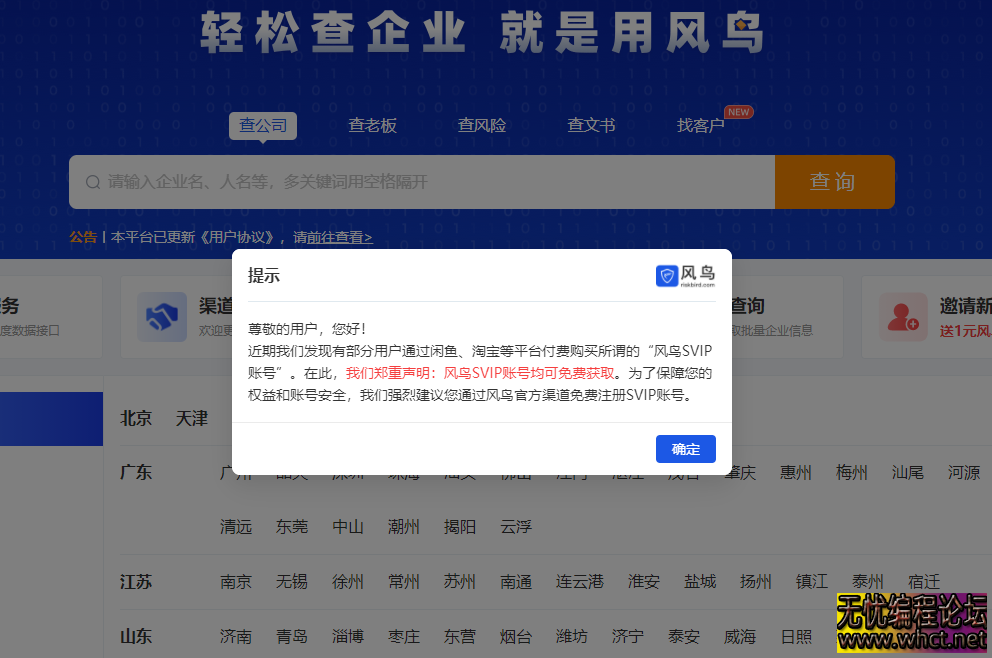
Task: Choose 无锡 under 江苏
Action: 292,582
